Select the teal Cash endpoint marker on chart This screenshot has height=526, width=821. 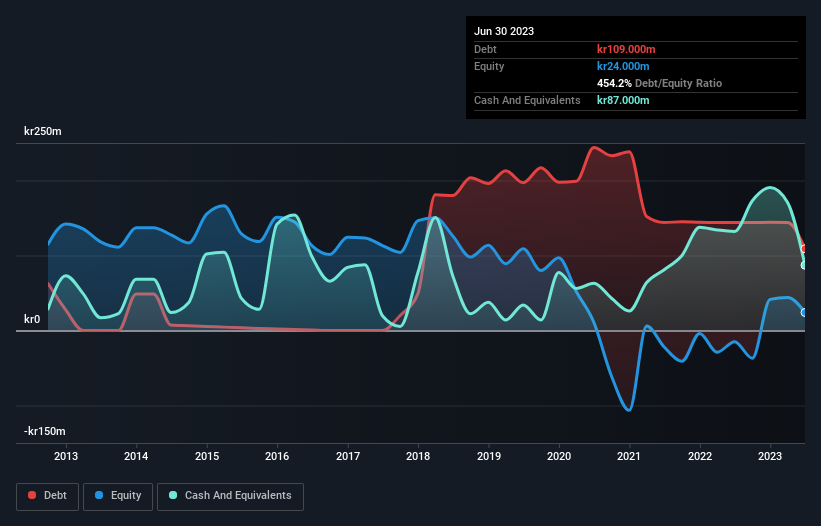pos(804,265)
